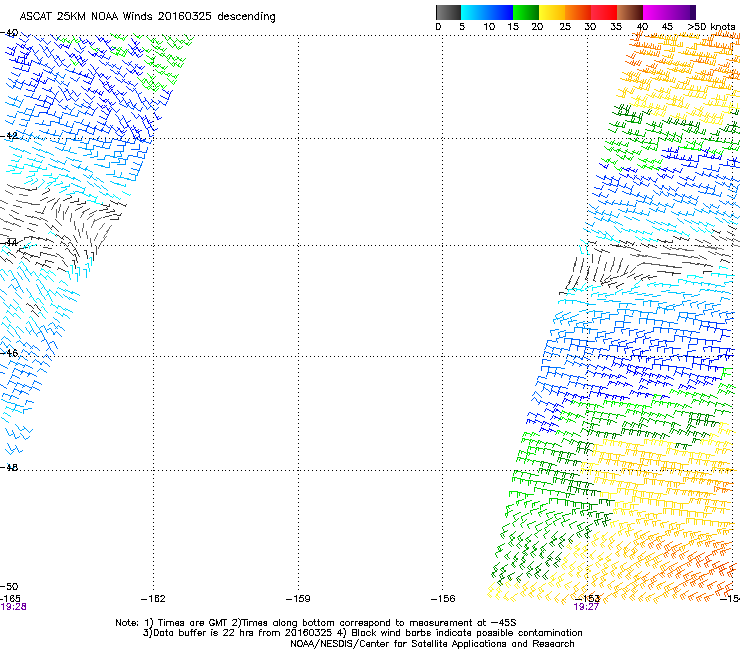Click the 19:27 time stamp
Screen dimensions: 740x650
click(x=586, y=607)
